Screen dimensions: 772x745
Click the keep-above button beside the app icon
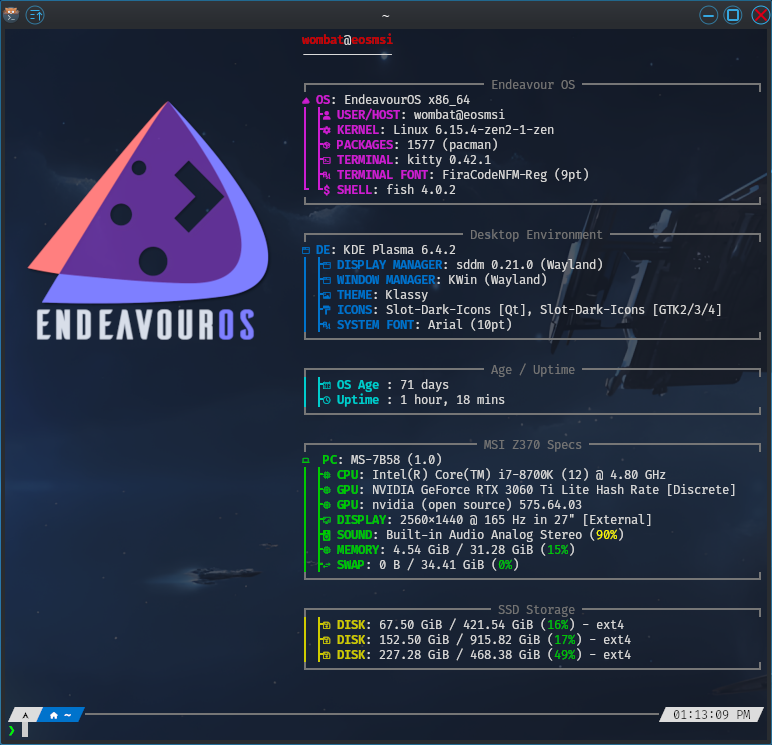click(35, 15)
